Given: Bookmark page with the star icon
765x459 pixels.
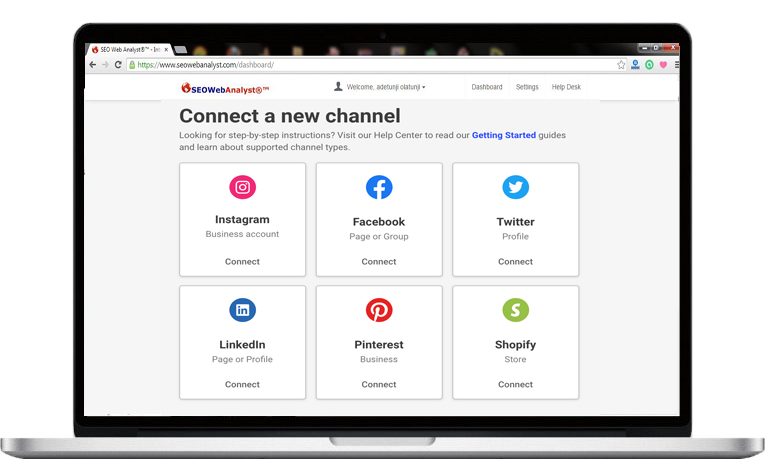Looking at the screenshot, I should tap(621, 64).
